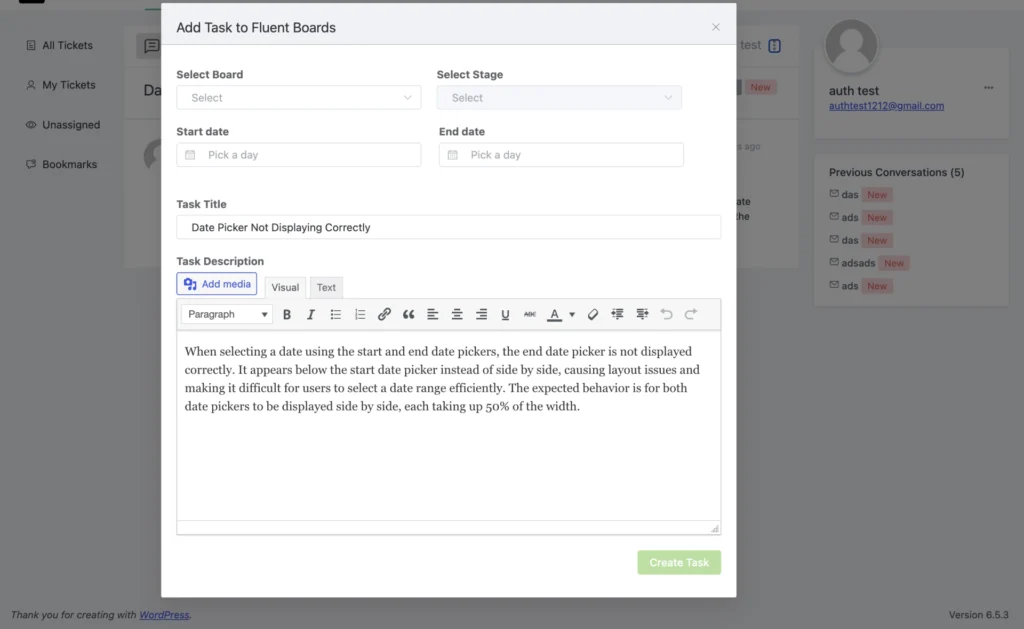Open the customer options three-dot menu

click(989, 88)
